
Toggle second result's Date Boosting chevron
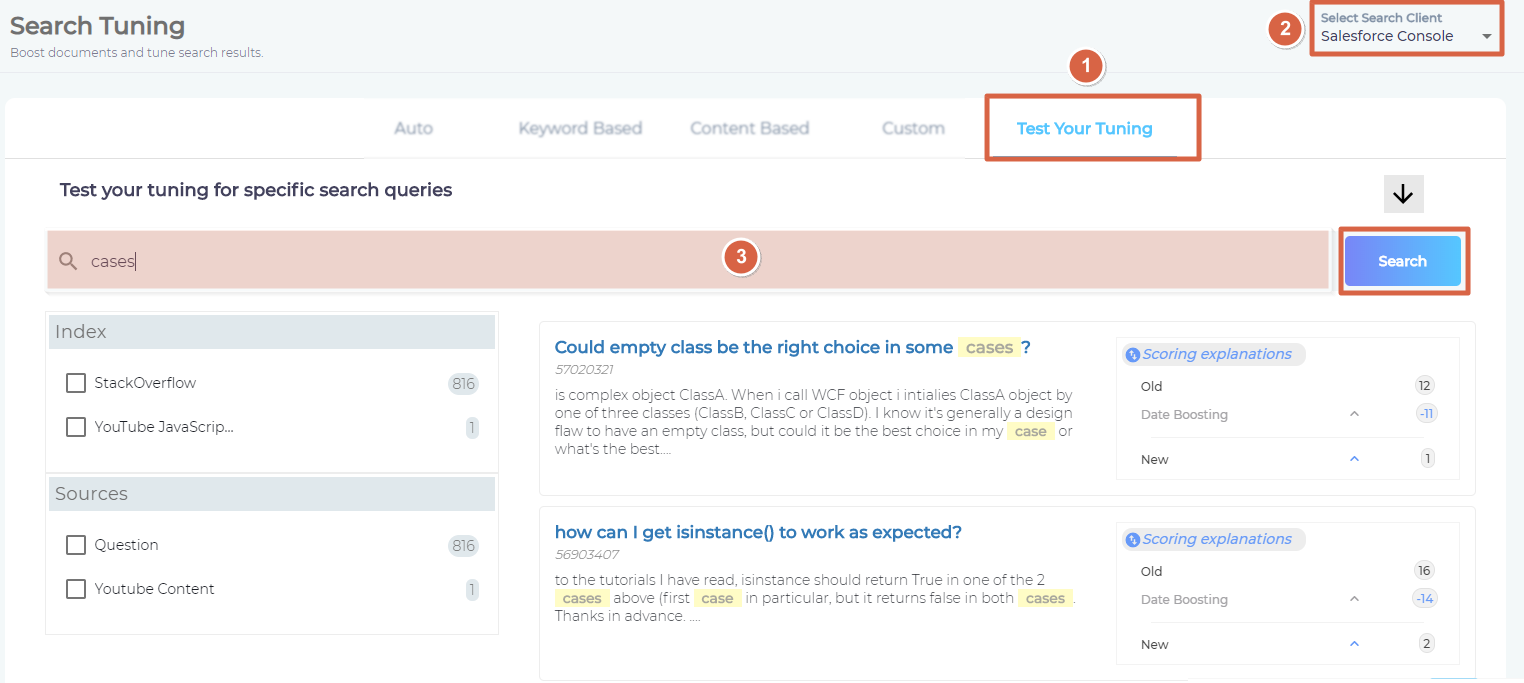1354,599
